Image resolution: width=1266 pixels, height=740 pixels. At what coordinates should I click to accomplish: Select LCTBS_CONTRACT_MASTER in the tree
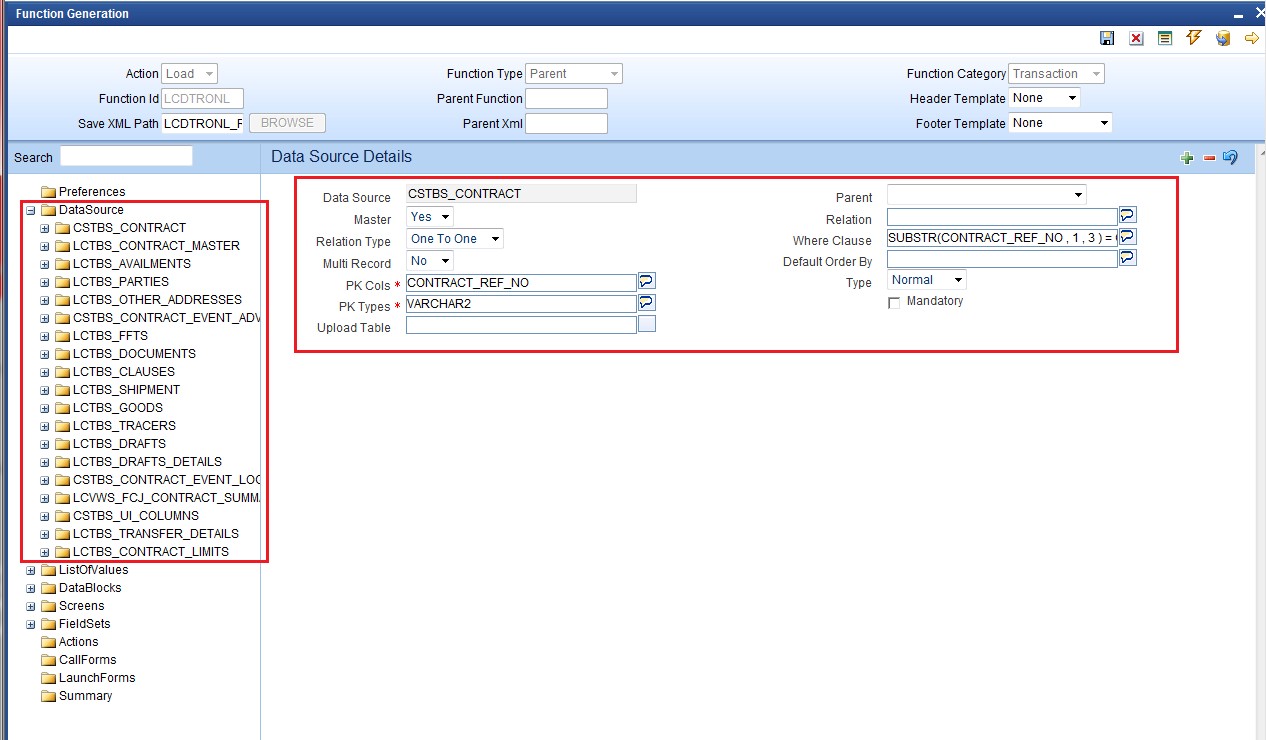point(156,246)
